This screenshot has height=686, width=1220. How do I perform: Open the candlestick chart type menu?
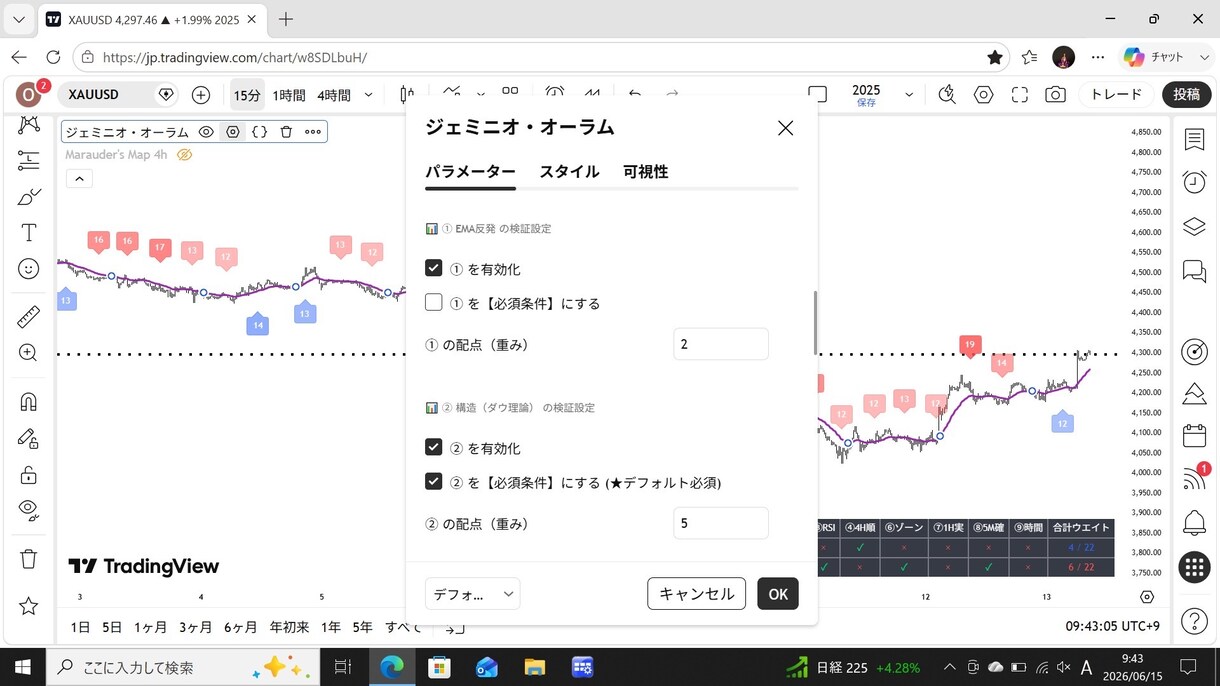[406, 95]
